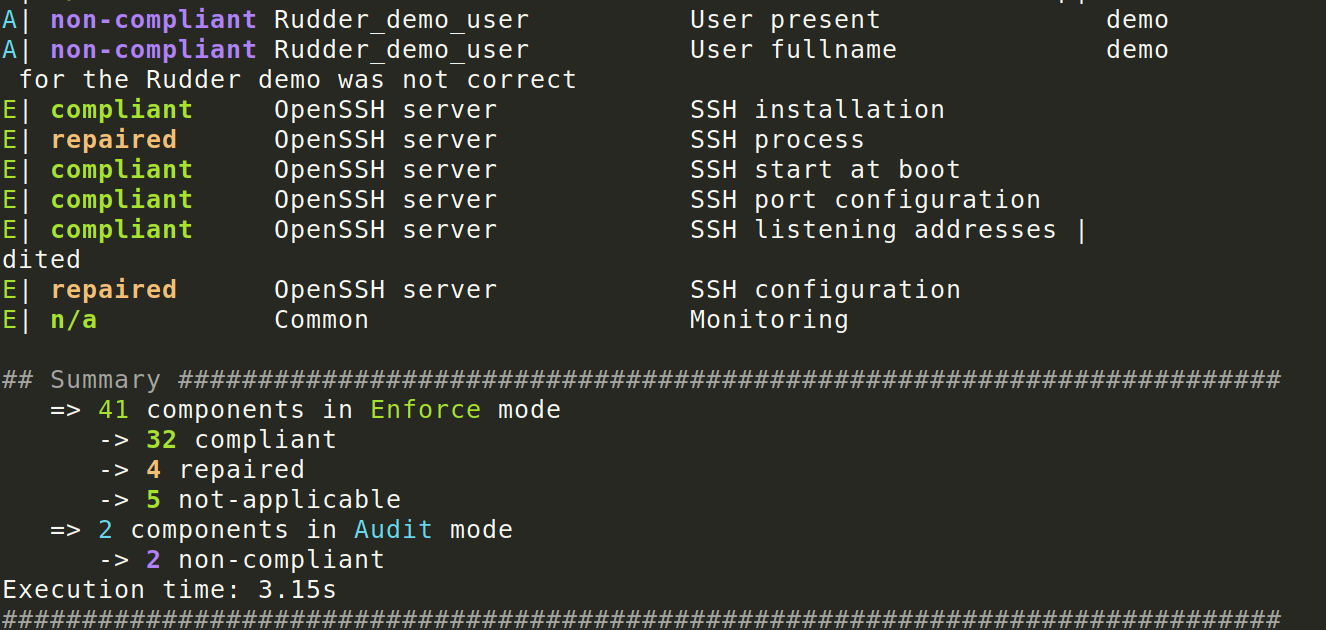Click the 'Execution time: 3.15s' line
This screenshot has height=630, width=1326.
tap(170, 590)
